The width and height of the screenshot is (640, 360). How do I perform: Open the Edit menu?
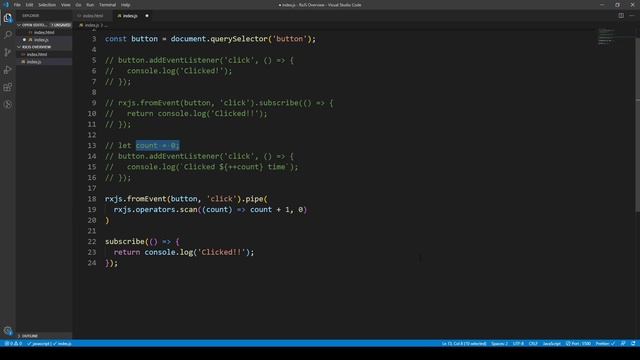29,5
